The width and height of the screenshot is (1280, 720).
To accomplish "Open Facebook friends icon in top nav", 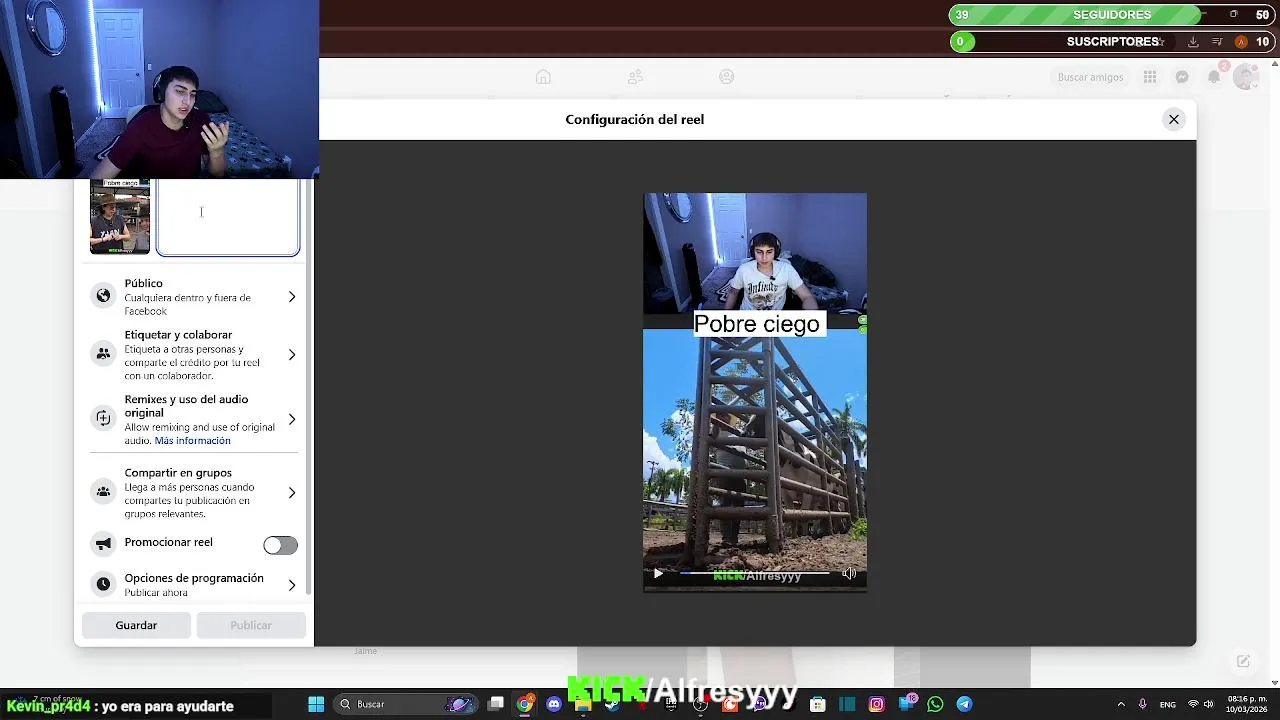I will pyautogui.click(x=635, y=77).
